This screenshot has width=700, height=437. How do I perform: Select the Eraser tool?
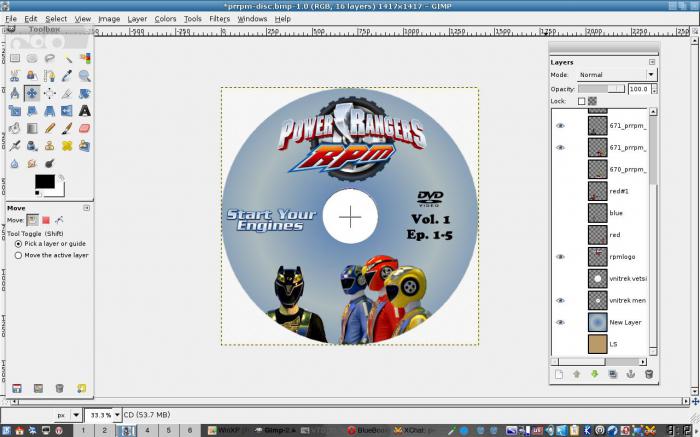(x=84, y=129)
